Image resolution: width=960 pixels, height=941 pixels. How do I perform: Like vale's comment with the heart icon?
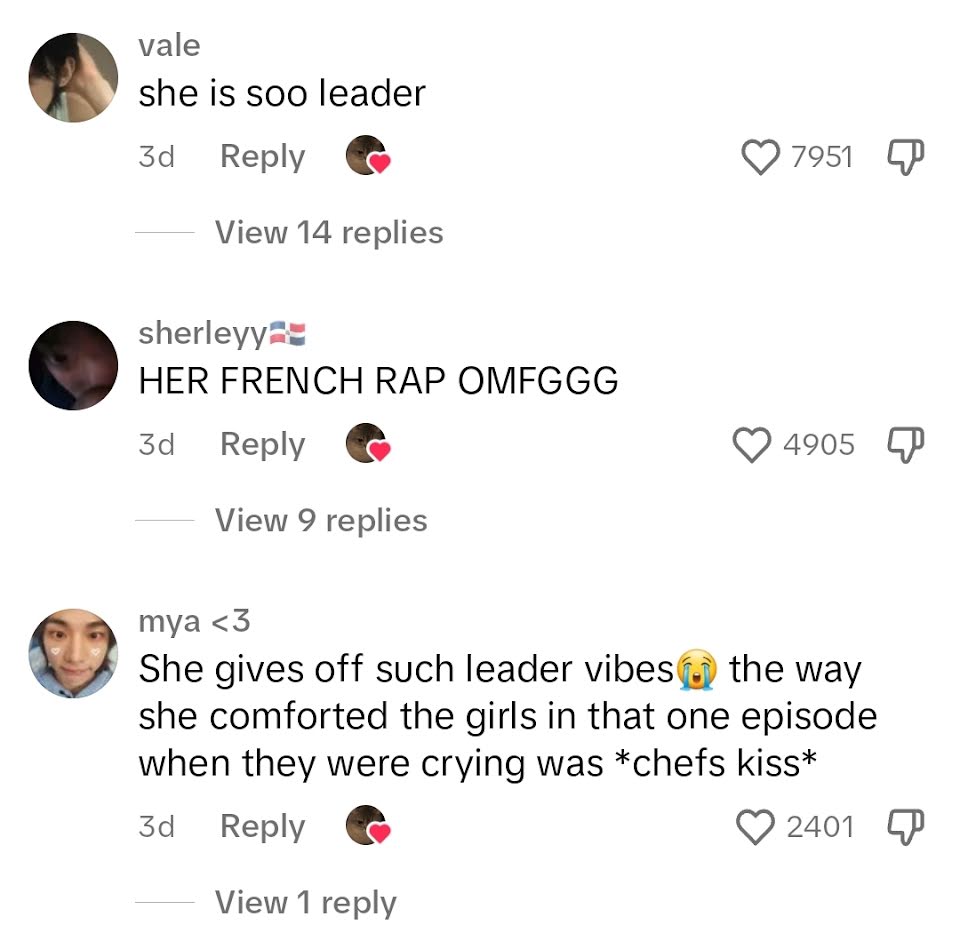tap(760, 157)
